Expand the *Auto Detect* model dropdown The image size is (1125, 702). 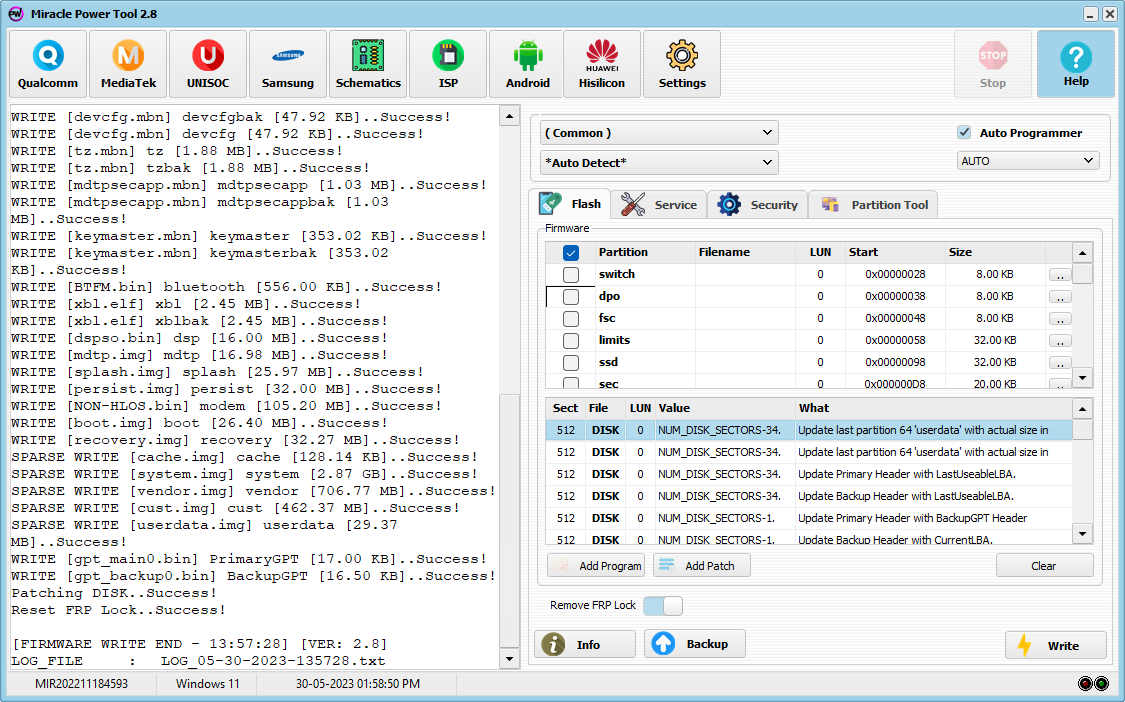(x=659, y=163)
